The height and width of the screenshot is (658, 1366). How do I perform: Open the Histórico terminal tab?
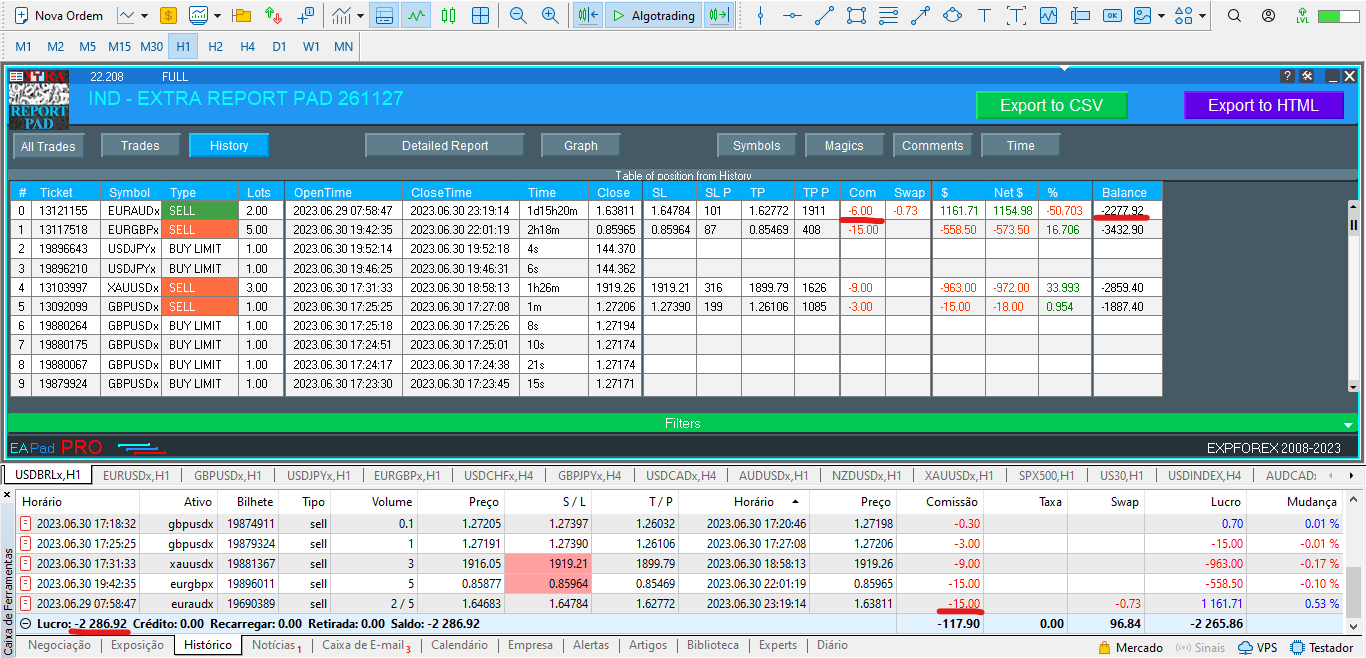(208, 645)
